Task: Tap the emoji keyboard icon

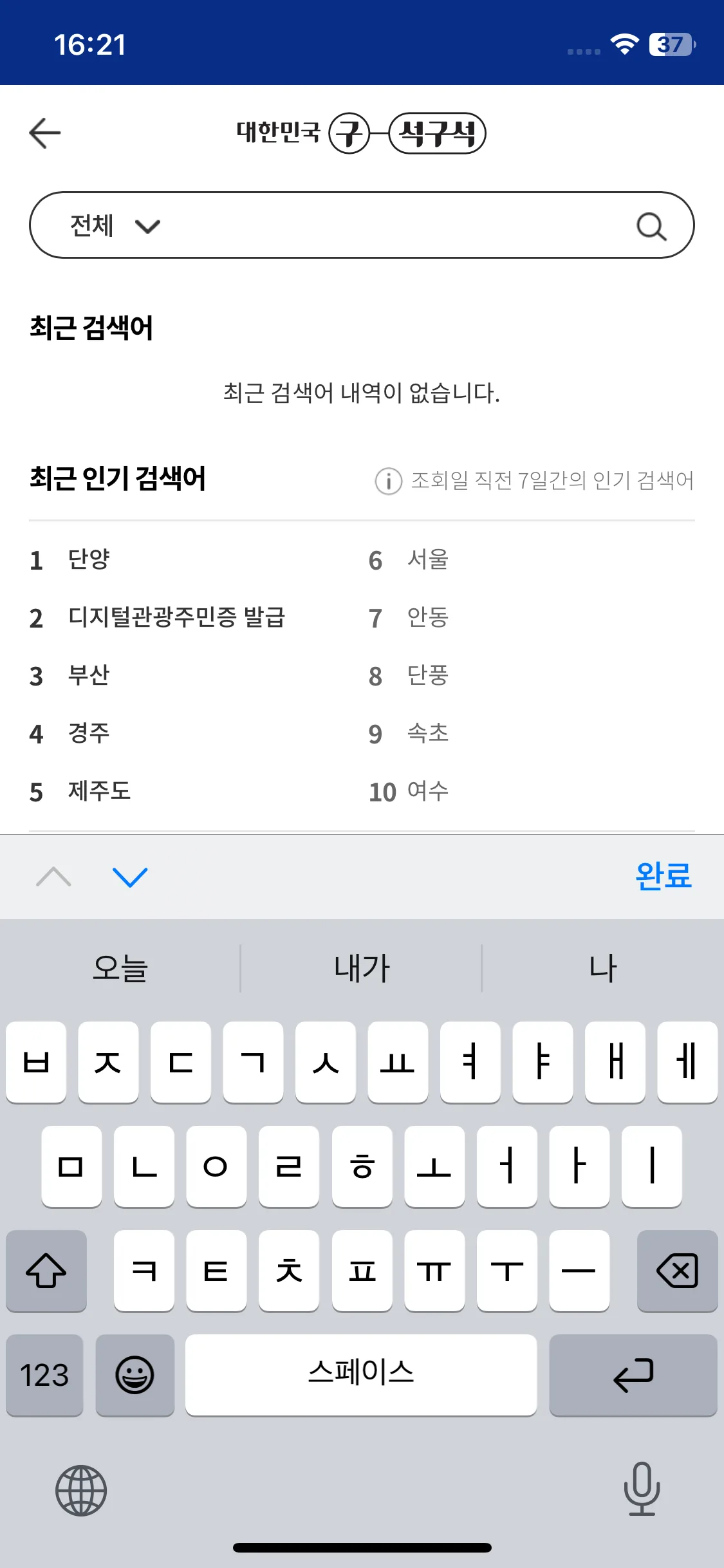Action: tap(135, 1375)
